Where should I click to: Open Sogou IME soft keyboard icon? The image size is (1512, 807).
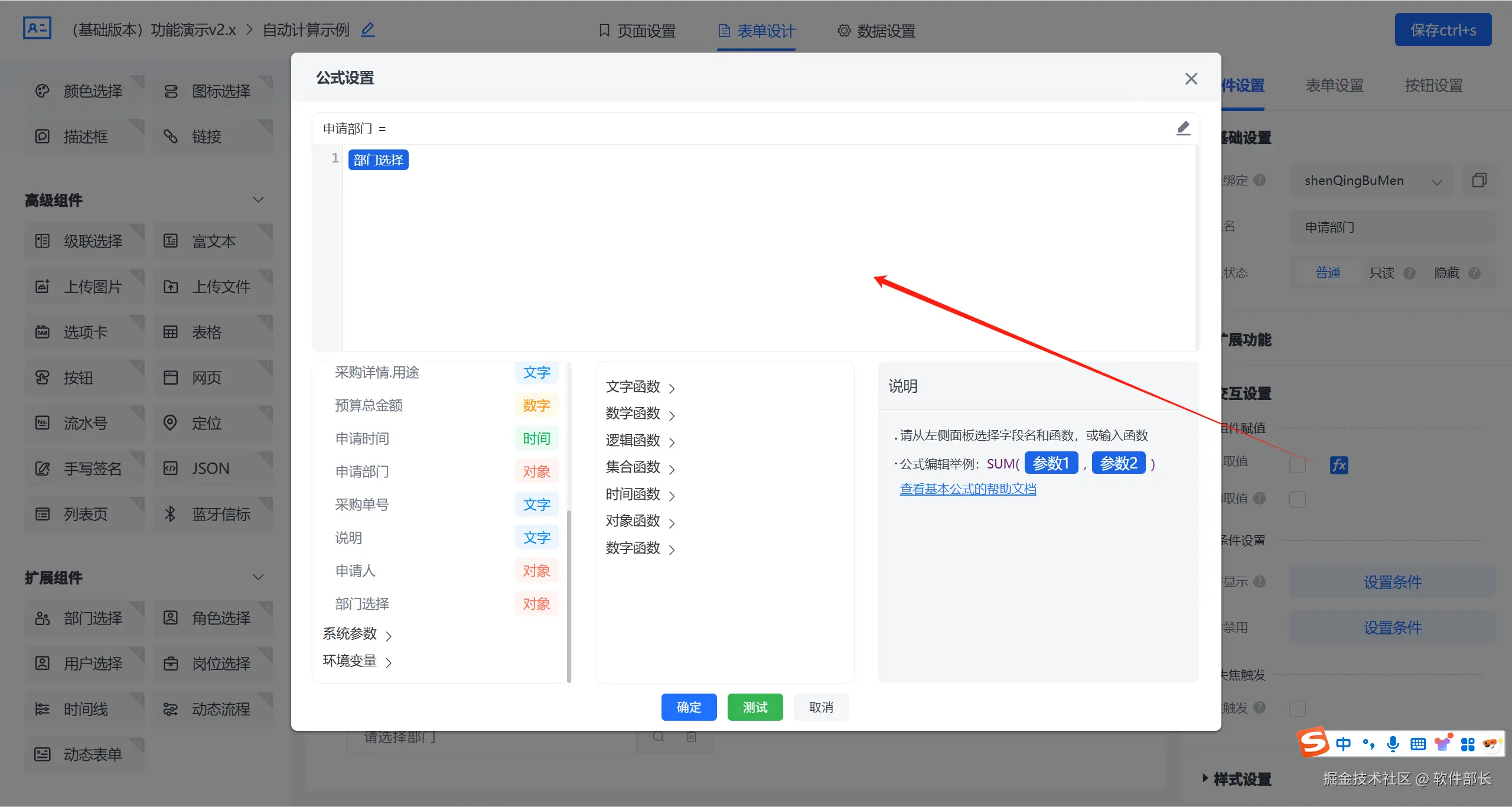point(1417,744)
